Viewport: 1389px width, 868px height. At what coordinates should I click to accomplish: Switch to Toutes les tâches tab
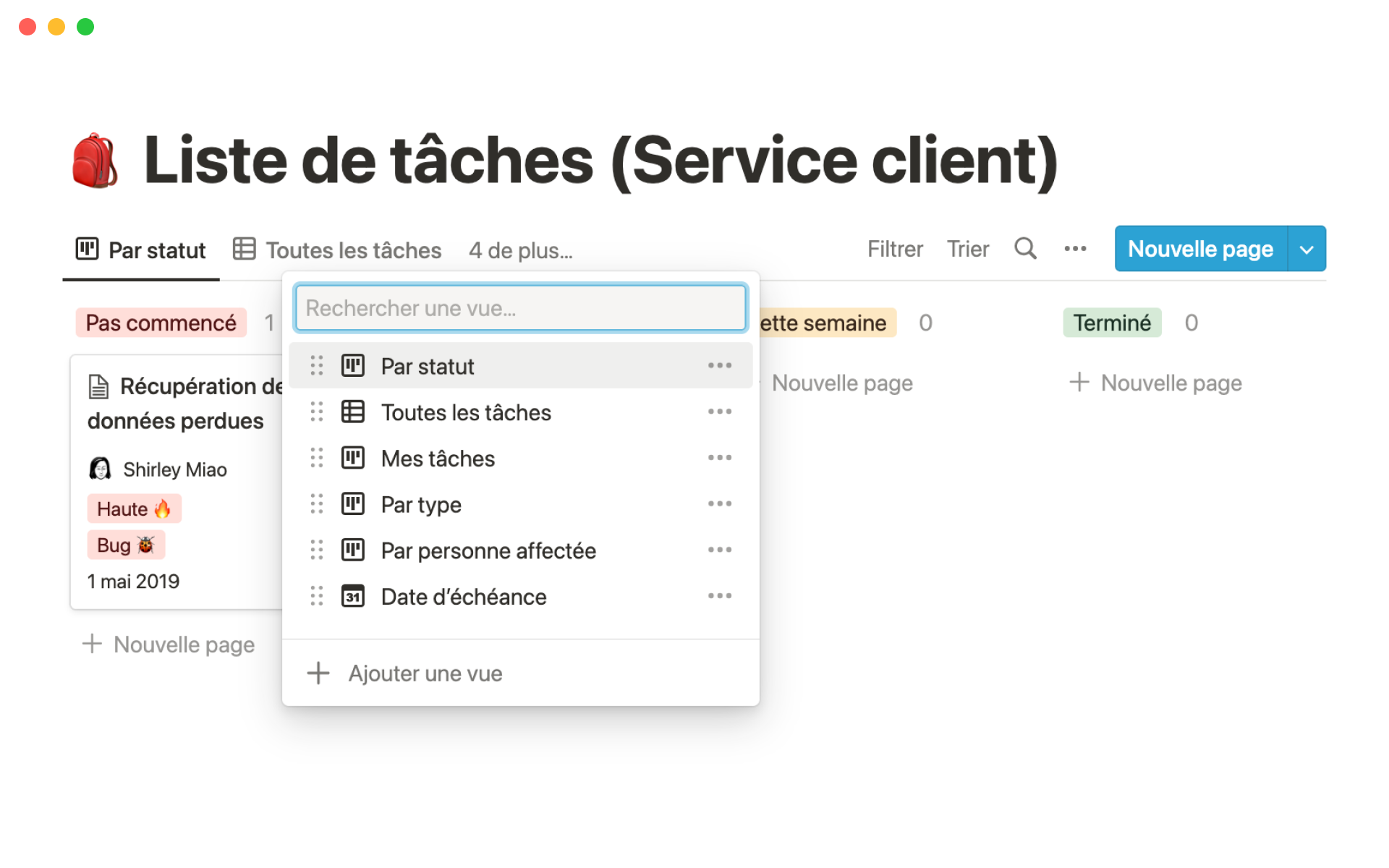pyautogui.click(x=338, y=250)
